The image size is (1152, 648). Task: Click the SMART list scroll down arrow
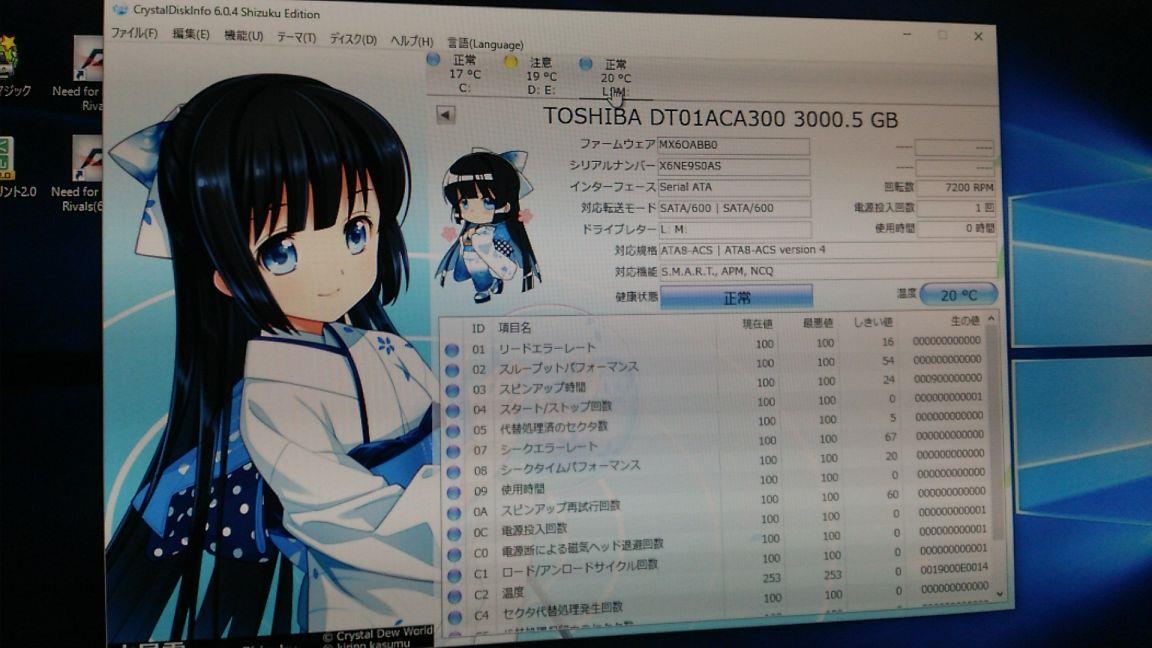coord(999,594)
